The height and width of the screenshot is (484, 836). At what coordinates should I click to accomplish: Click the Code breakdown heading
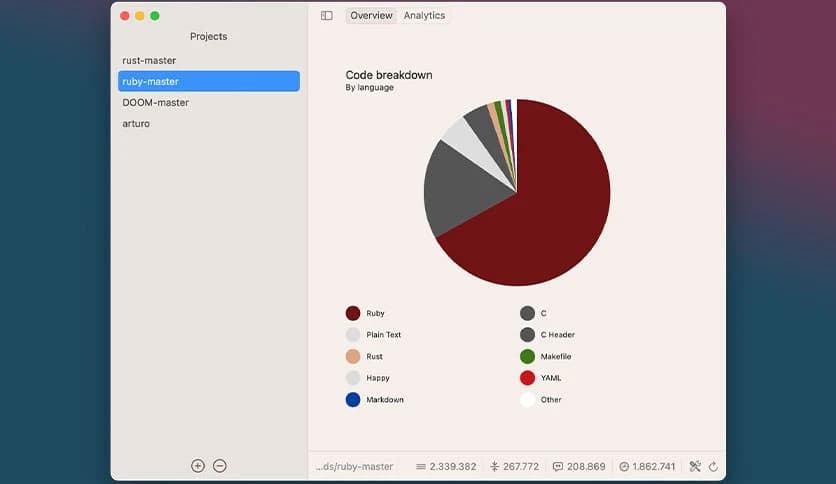coord(389,75)
